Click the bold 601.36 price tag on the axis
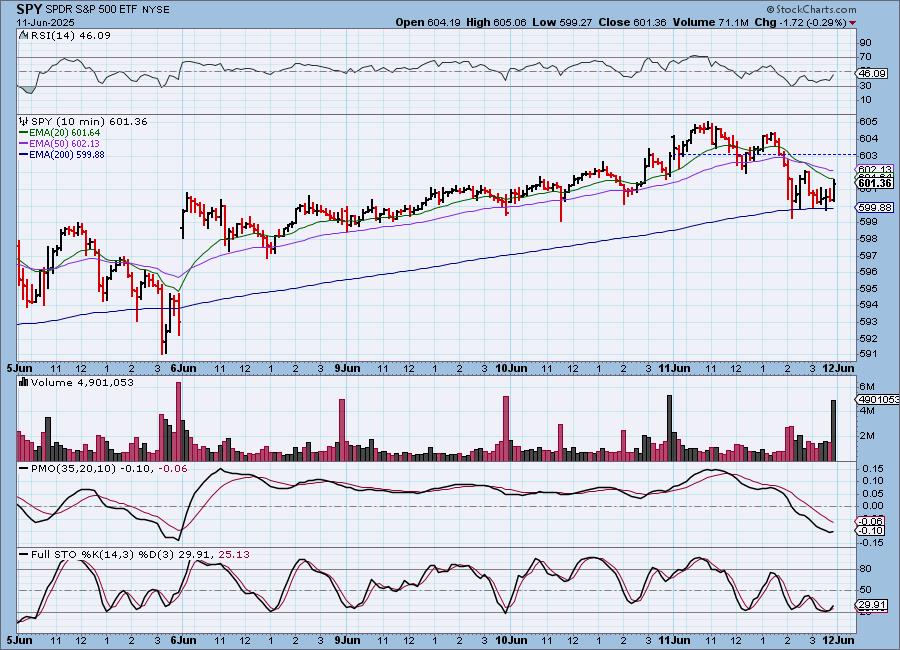This screenshot has width=900, height=650. [x=875, y=183]
